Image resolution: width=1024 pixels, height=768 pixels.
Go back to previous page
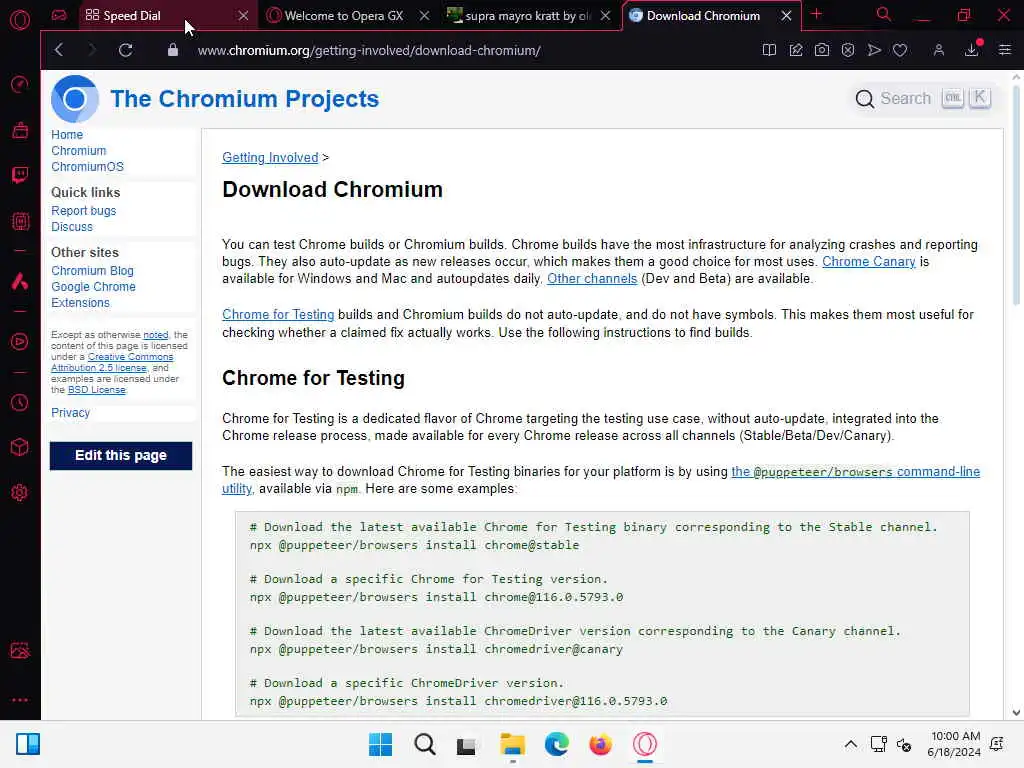pos(59,50)
